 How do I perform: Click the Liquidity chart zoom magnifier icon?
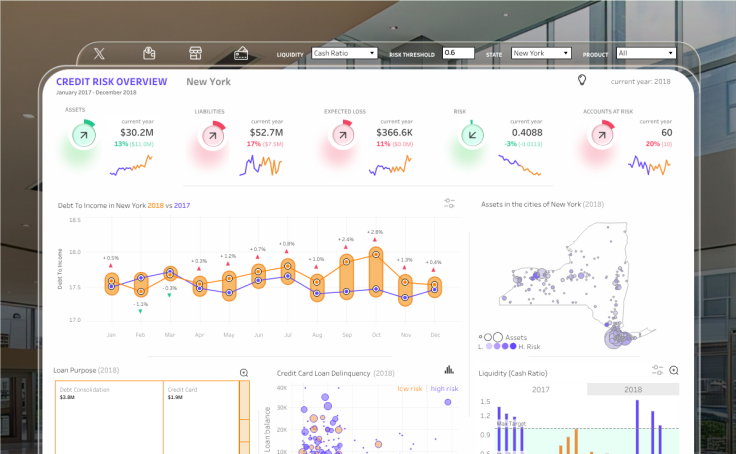pos(674,370)
